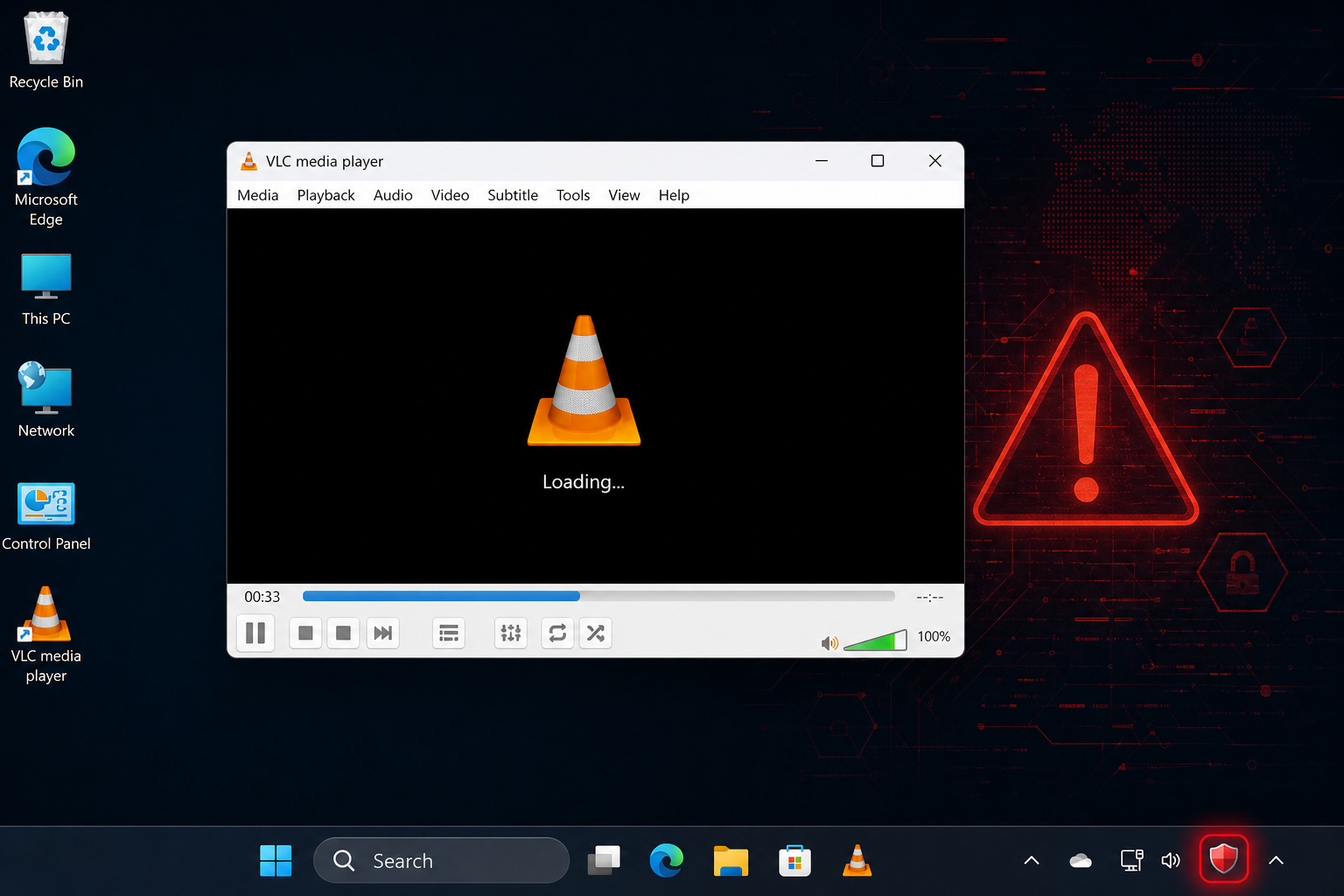Set volume using green volume slider

point(875,640)
